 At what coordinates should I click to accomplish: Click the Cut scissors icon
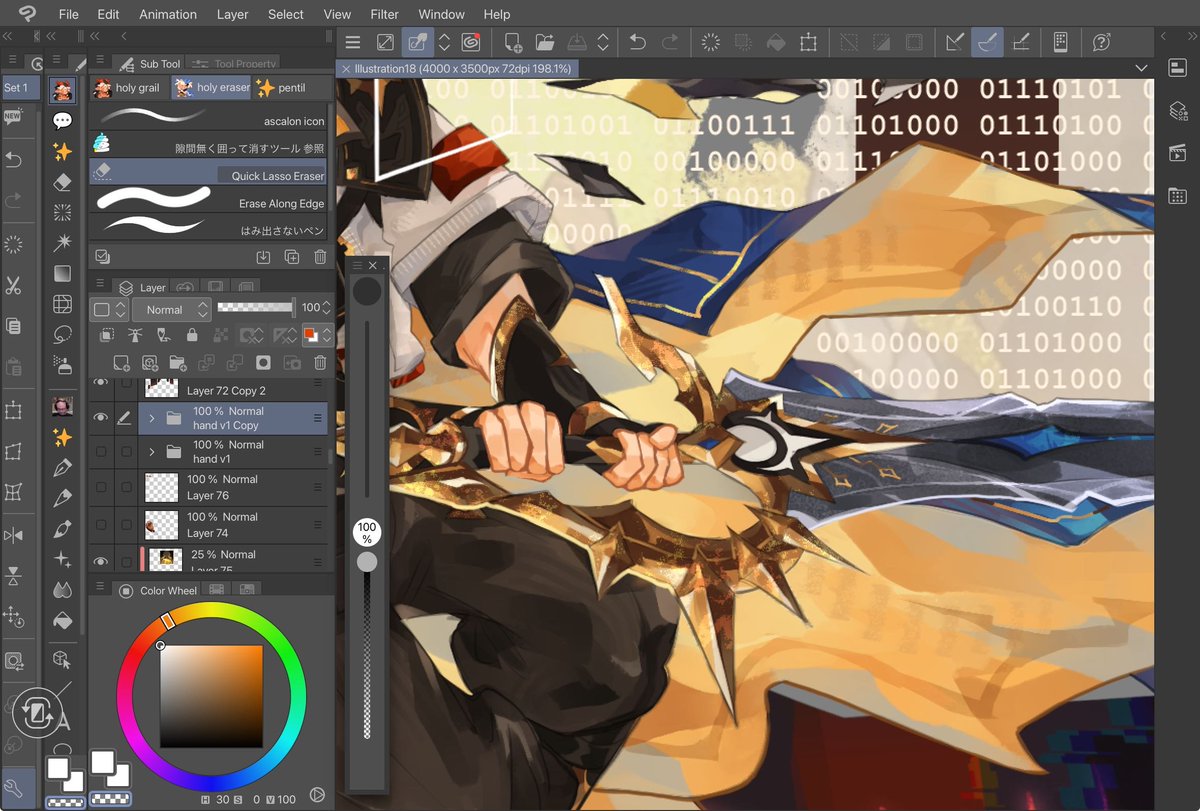[13, 286]
